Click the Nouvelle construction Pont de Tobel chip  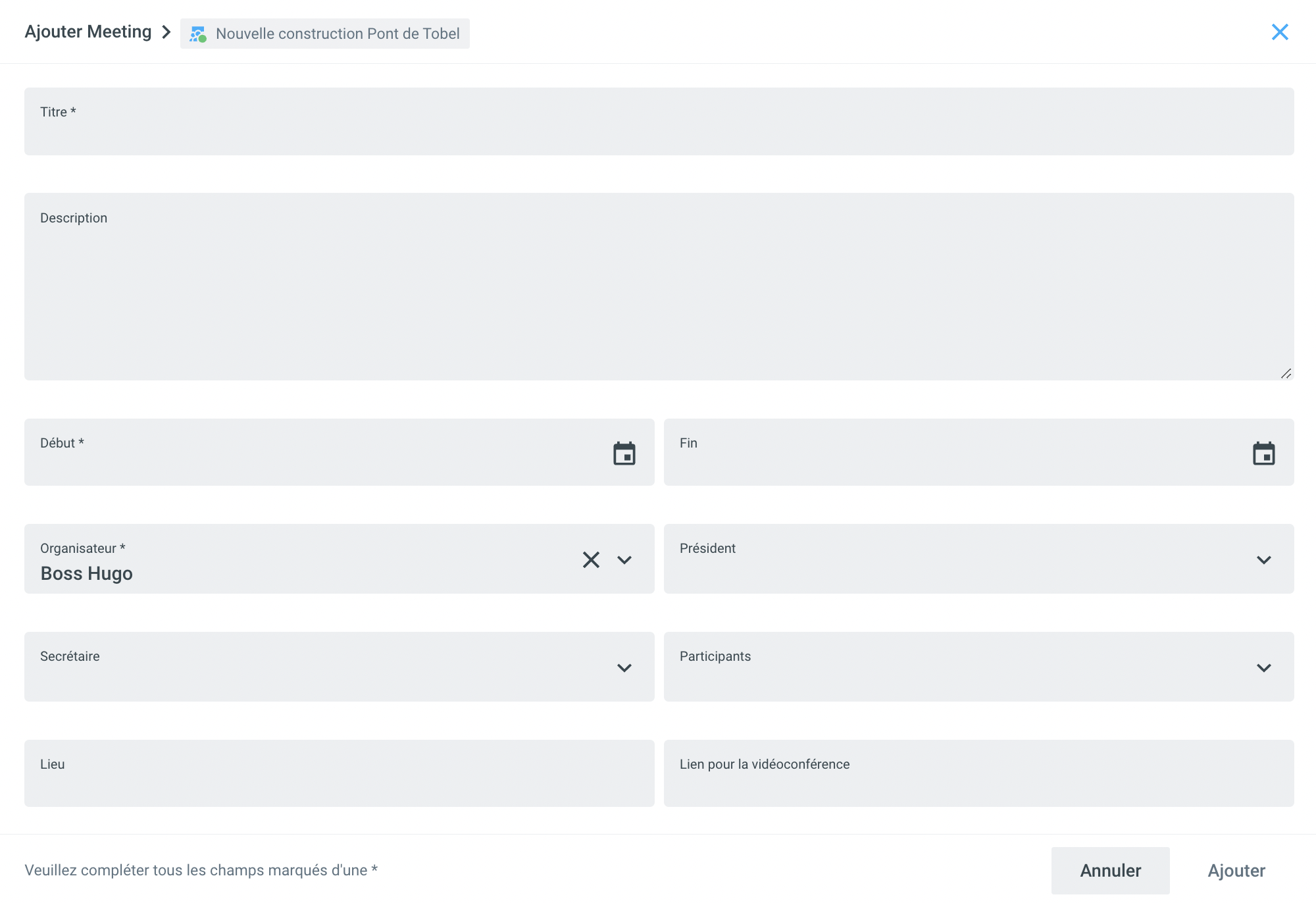[338, 34]
